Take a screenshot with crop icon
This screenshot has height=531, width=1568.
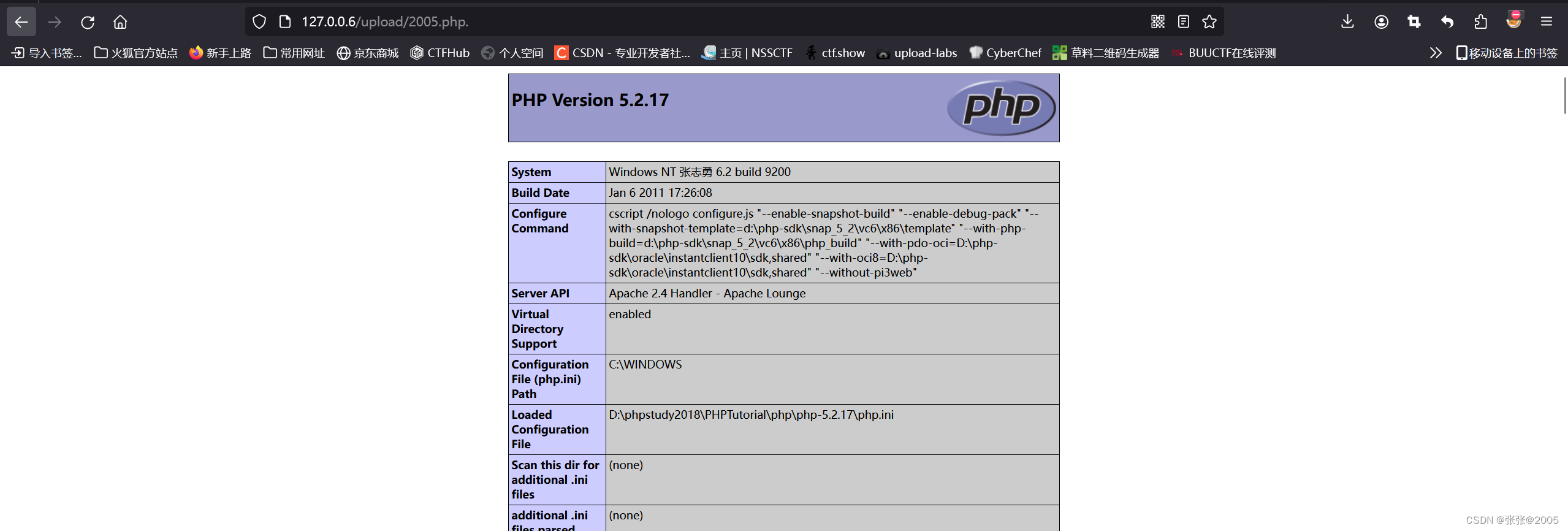coord(1414,22)
